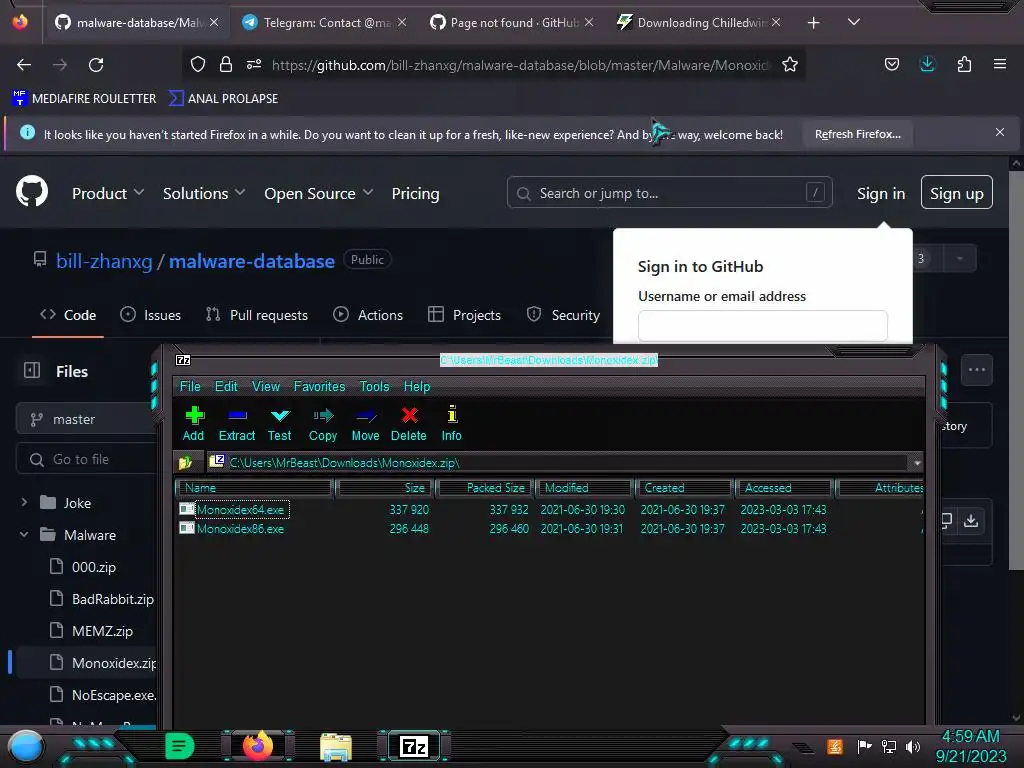Open the Edit menu in 7-Zip
1024x768 pixels.
tap(226, 386)
